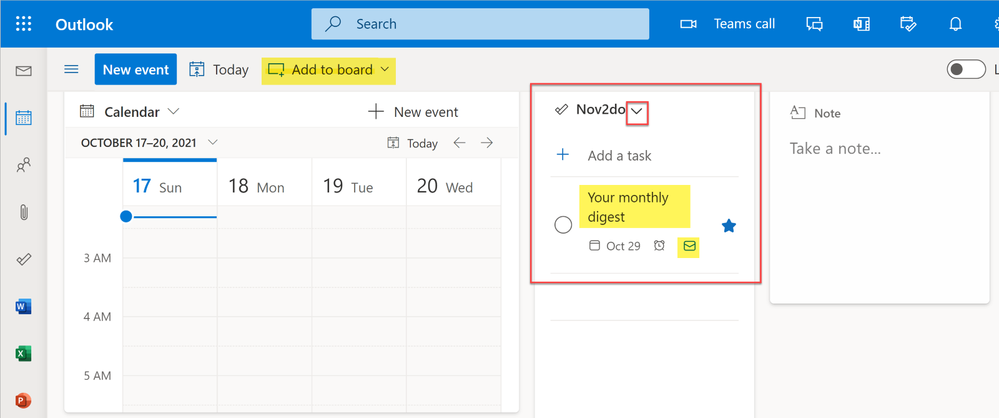Open People contacts in sidebar
Image resolution: width=999 pixels, height=418 pixels.
coord(24,165)
